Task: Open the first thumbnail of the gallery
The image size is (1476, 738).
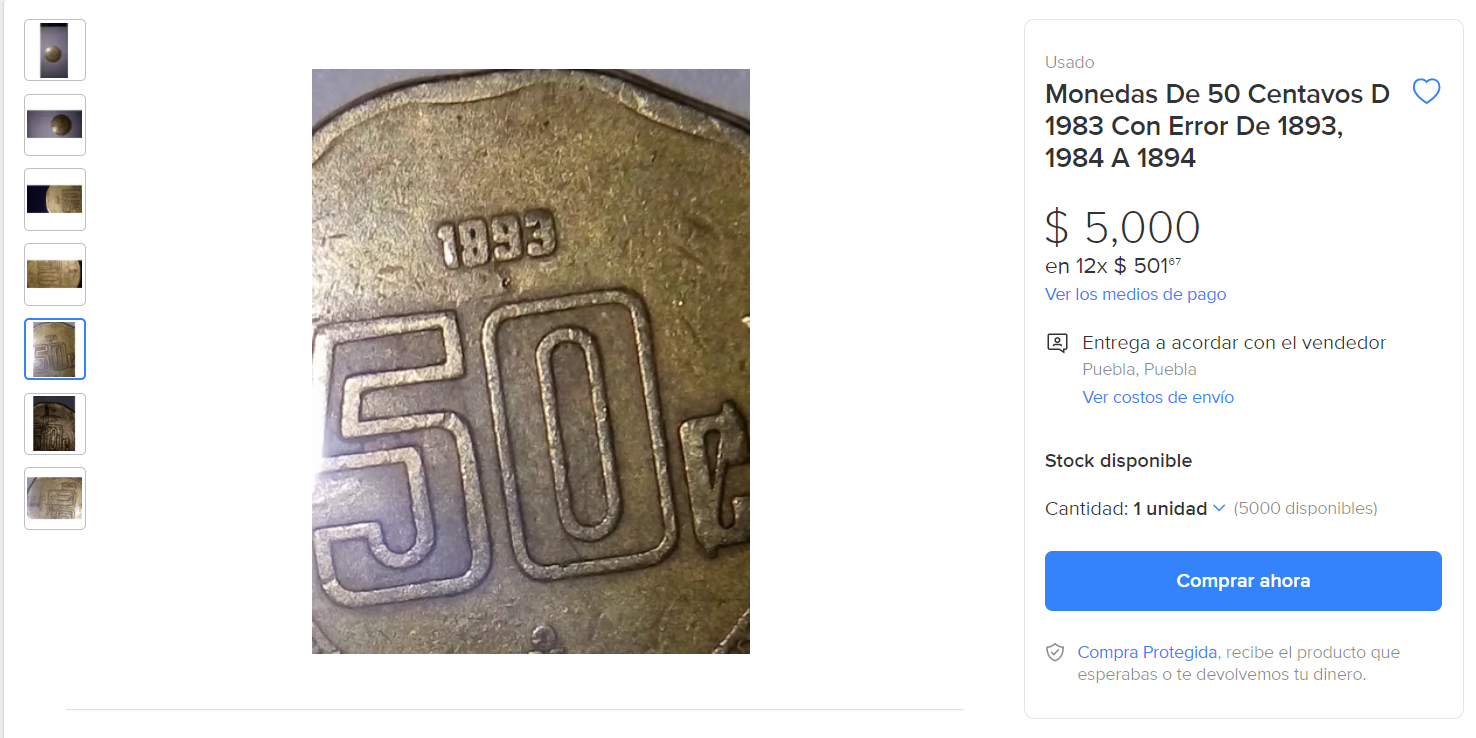Action: tap(55, 50)
